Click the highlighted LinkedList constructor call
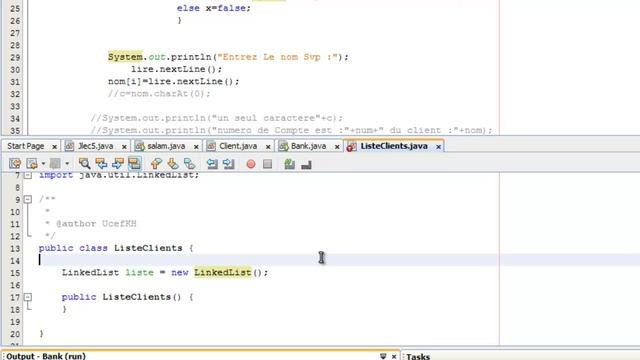Viewport: 640px width, 360px height. tap(222, 272)
